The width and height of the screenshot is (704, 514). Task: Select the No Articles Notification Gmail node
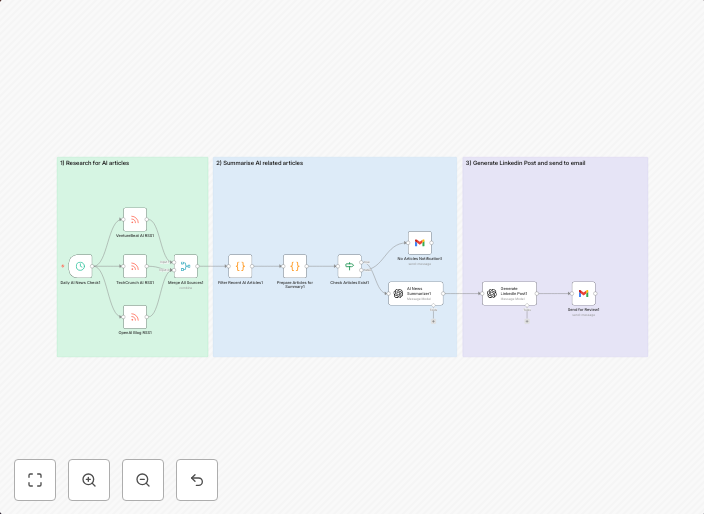click(420, 243)
